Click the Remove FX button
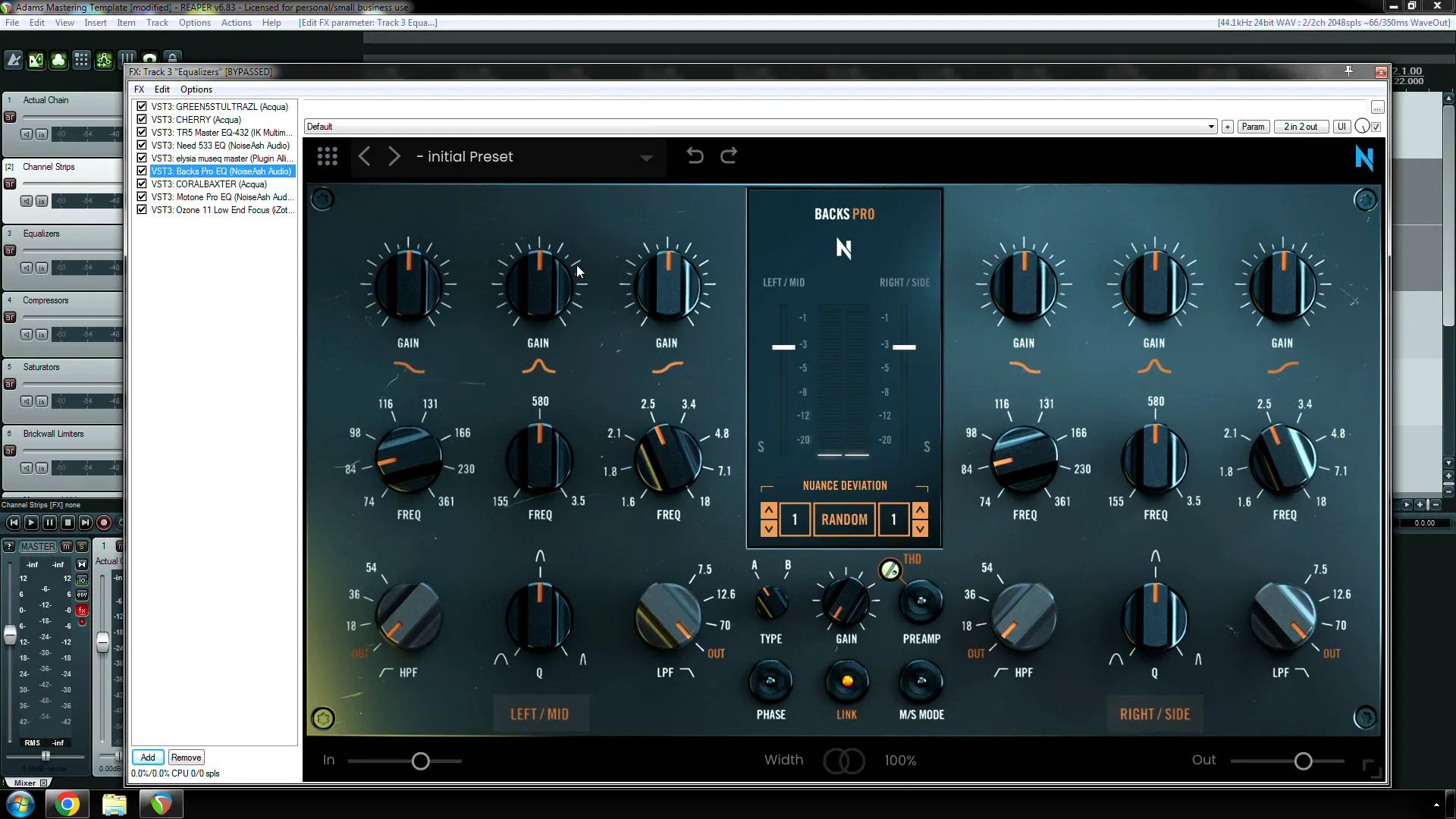This screenshot has width=1456, height=819. 186,758
